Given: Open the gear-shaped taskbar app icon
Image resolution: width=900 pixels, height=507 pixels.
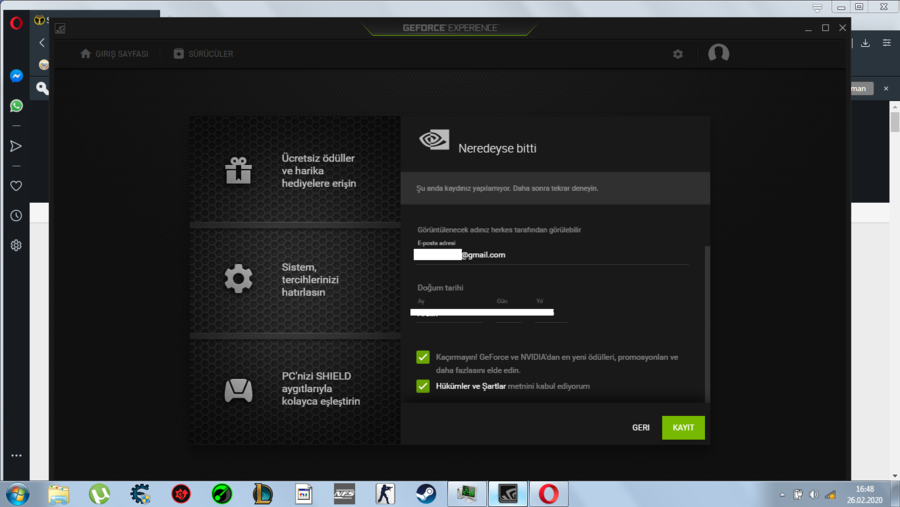Looking at the screenshot, I should [x=140, y=494].
